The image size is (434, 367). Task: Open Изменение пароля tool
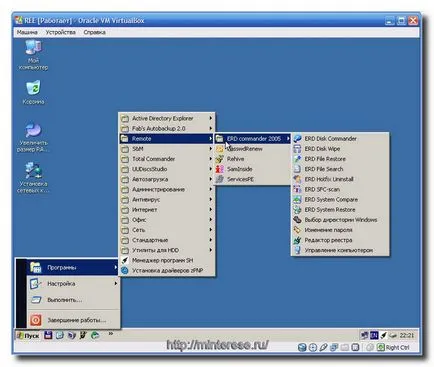[340, 230]
